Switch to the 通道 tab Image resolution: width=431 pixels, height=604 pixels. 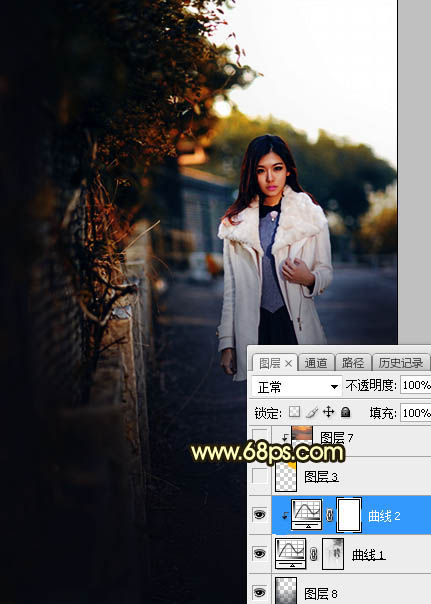tap(315, 363)
